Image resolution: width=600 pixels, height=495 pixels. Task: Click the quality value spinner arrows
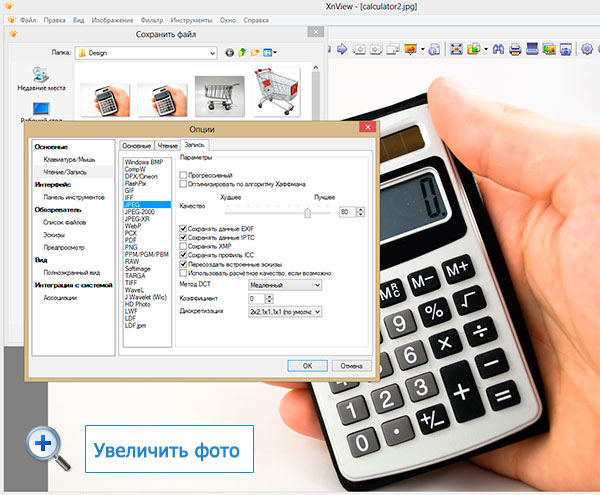click(360, 212)
